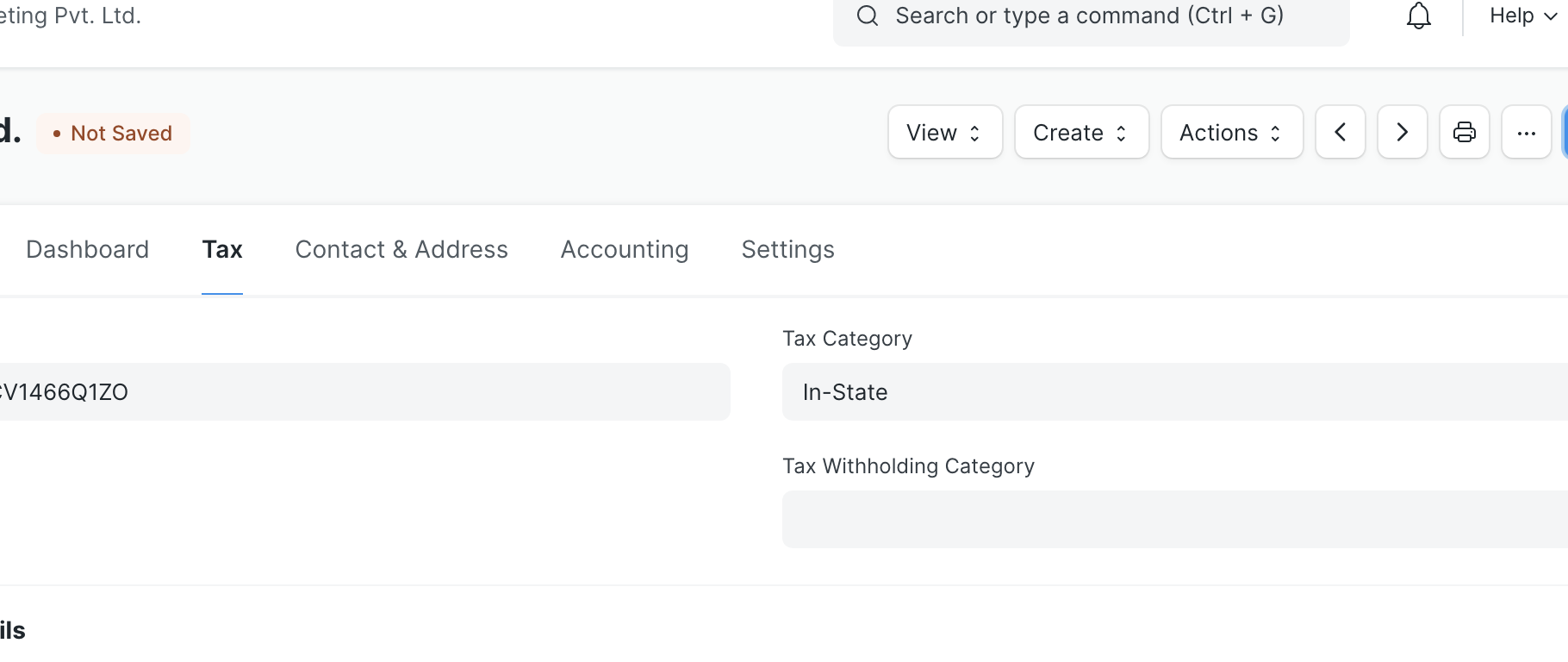This screenshot has height=662, width=1568.
Task: Switch to Contact & Address tab
Action: 401,249
